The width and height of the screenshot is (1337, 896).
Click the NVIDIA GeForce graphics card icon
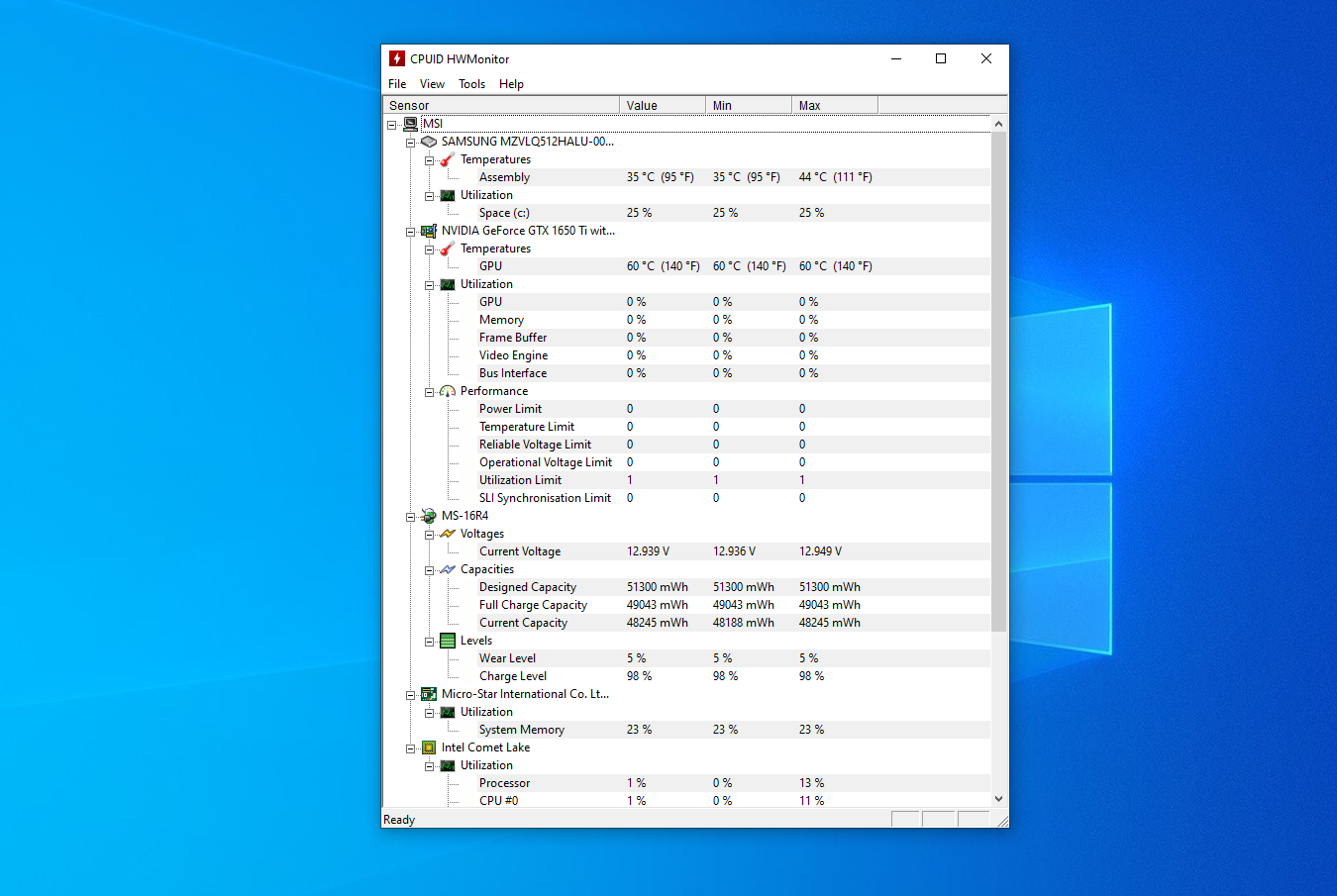click(x=429, y=231)
